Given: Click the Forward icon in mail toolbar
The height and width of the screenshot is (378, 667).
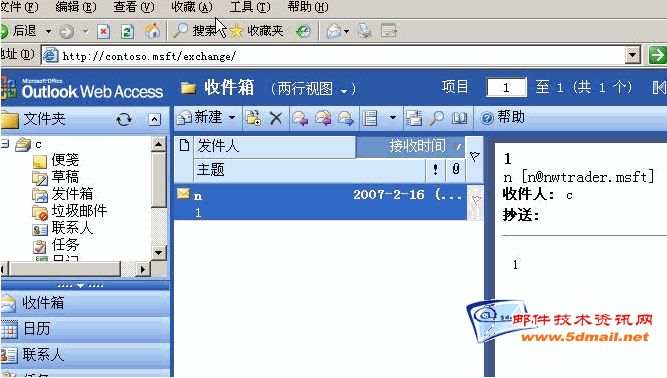Looking at the screenshot, I should pyautogui.click(x=346, y=118).
